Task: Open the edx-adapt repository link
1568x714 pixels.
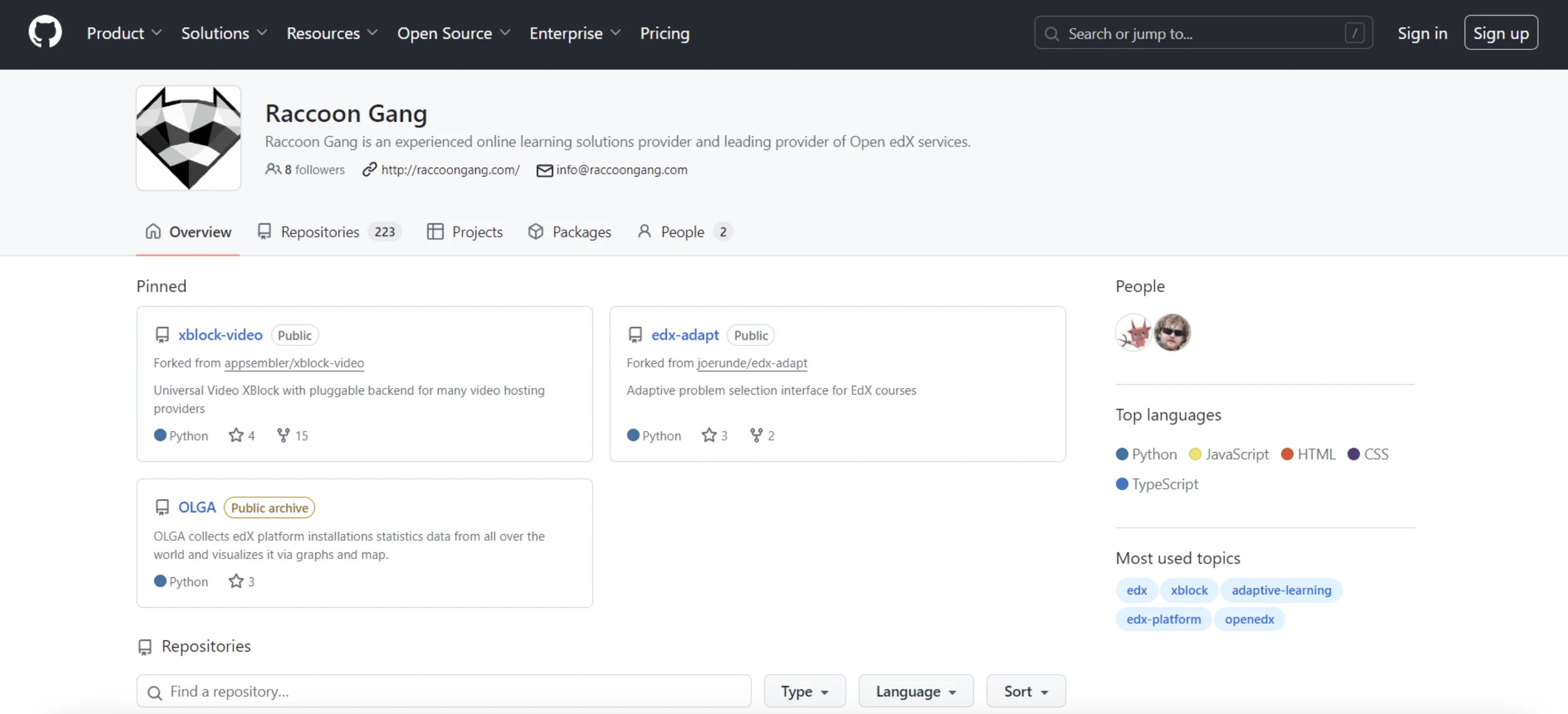Action: [x=685, y=335]
